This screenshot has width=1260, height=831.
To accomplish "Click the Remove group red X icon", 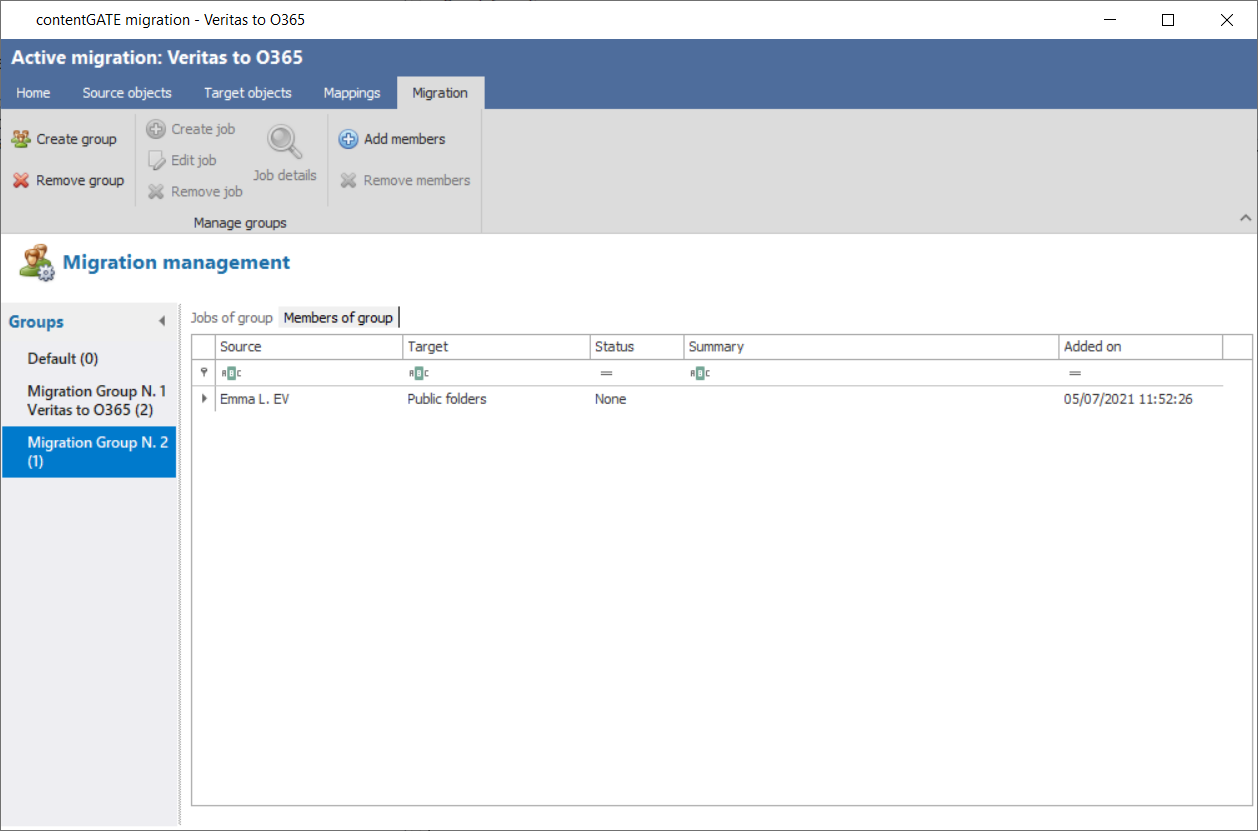I will pos(21,181).
